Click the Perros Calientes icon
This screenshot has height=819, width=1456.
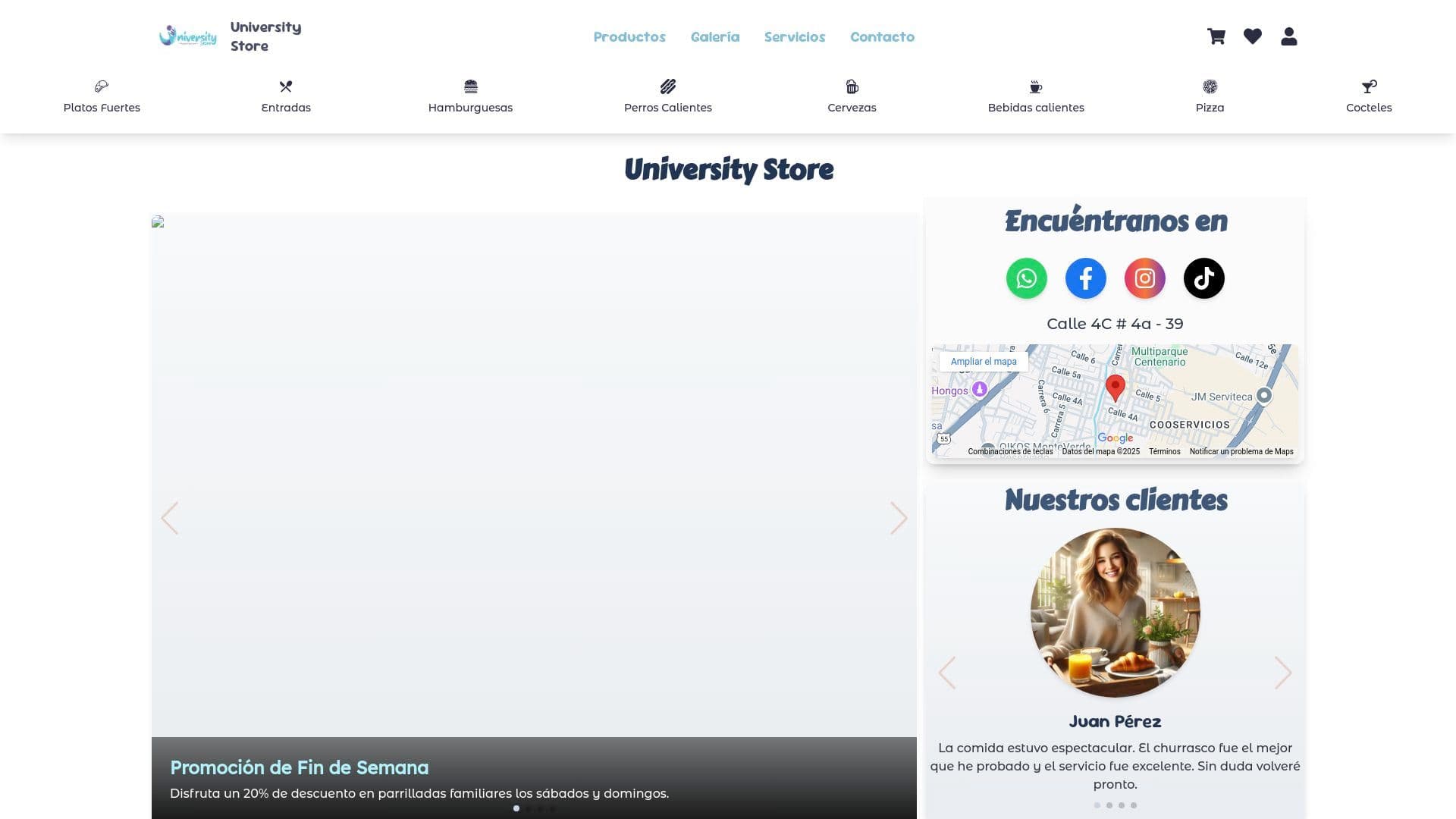[668, 86]
